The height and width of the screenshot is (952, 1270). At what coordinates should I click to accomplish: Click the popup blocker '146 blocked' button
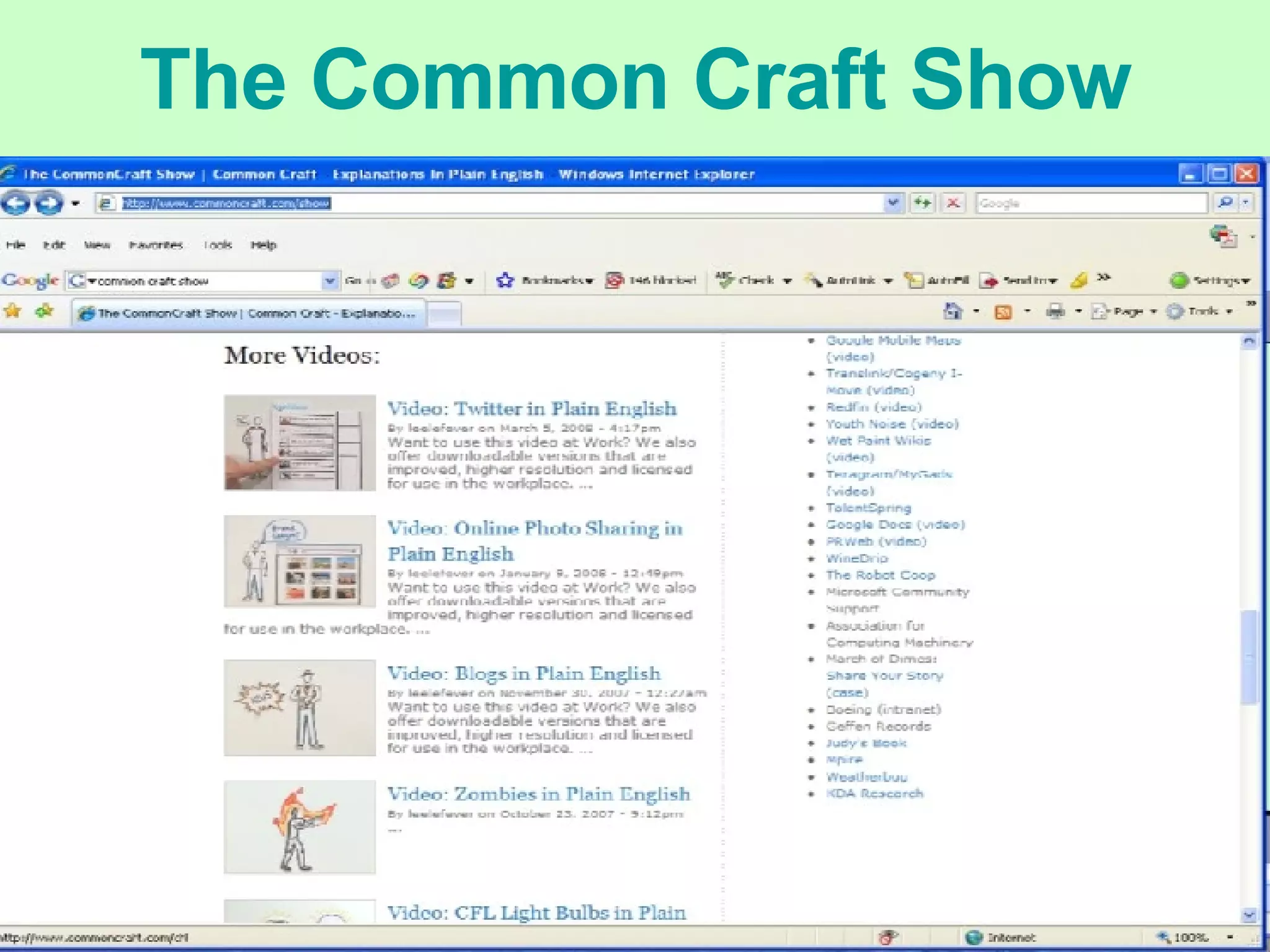(651, 281)
